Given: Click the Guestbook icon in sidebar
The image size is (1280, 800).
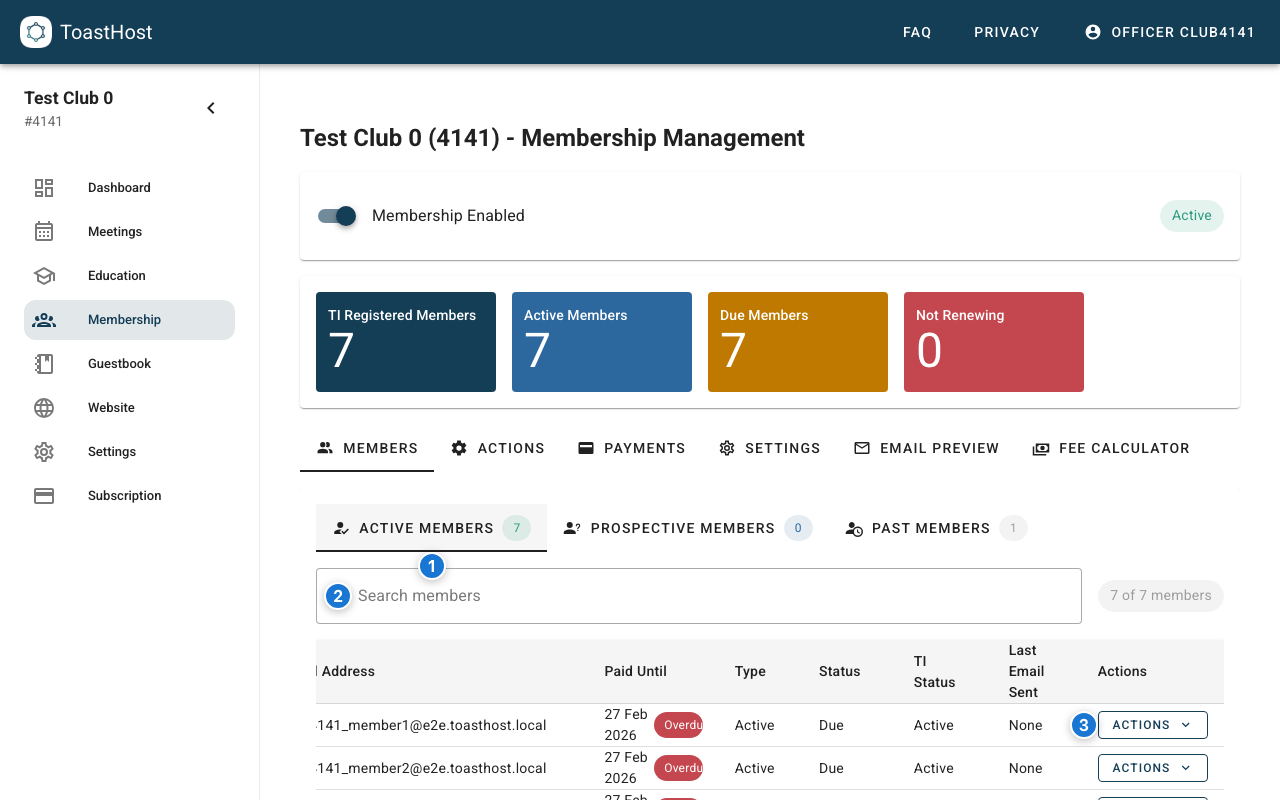Looking at the screenshot, I should click(44, 363).
